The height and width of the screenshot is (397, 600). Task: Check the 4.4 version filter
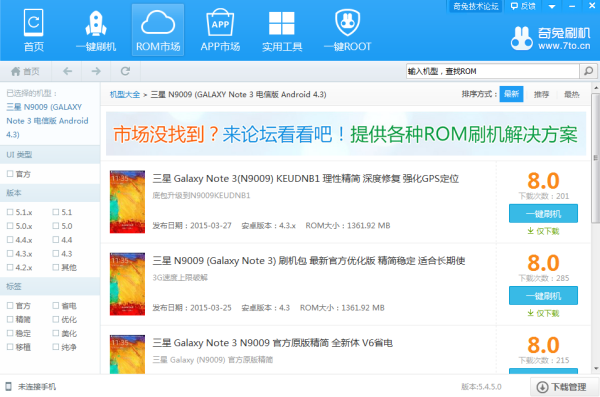(56, 240)
